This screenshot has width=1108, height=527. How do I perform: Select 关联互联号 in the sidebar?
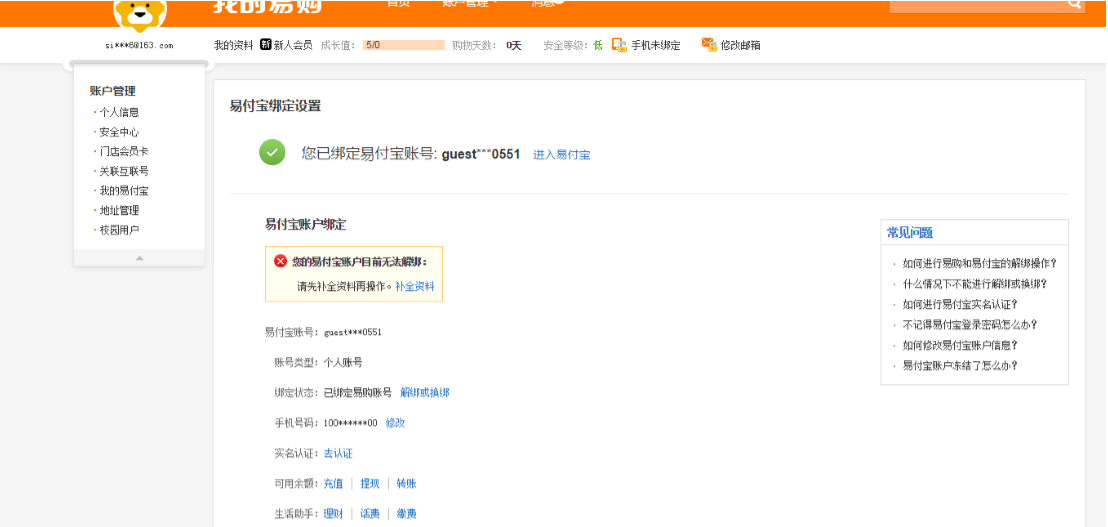(x=124, y=171)
